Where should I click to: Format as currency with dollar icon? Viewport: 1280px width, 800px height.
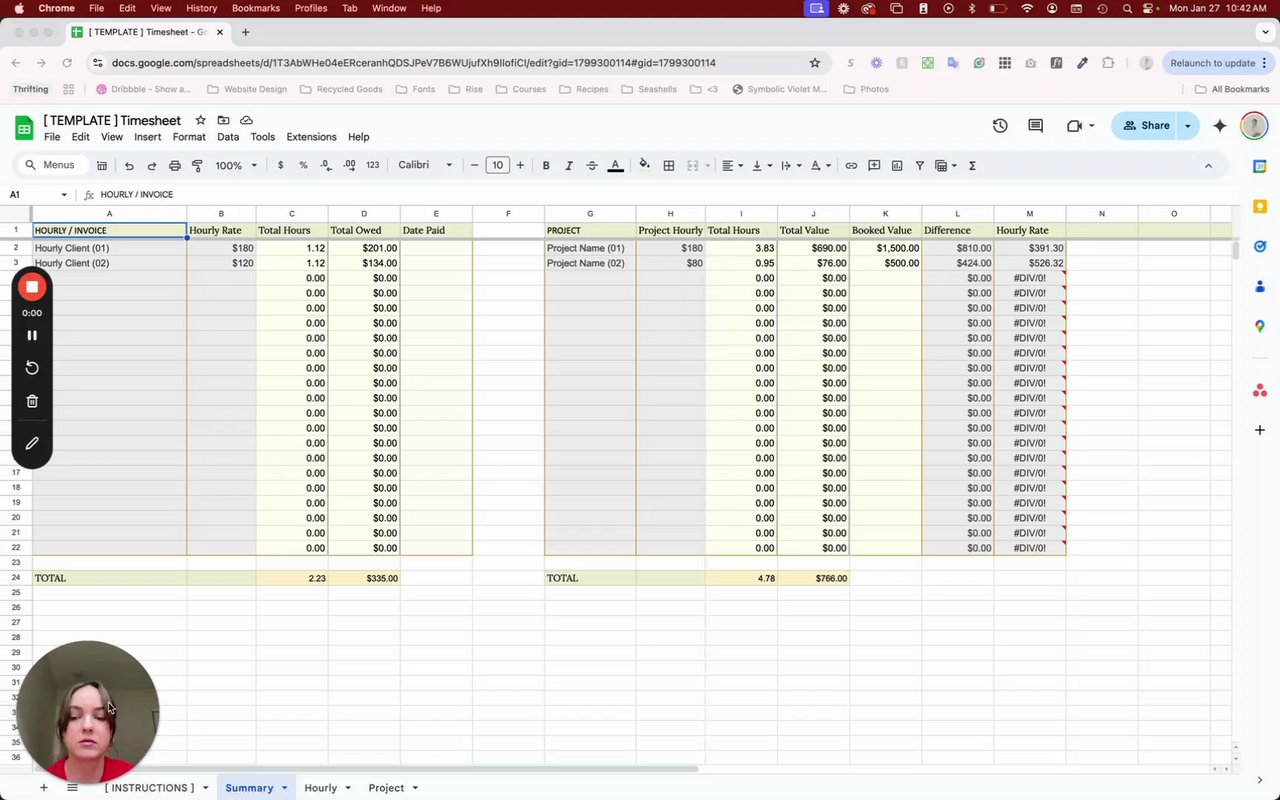[x=280, y=165]
